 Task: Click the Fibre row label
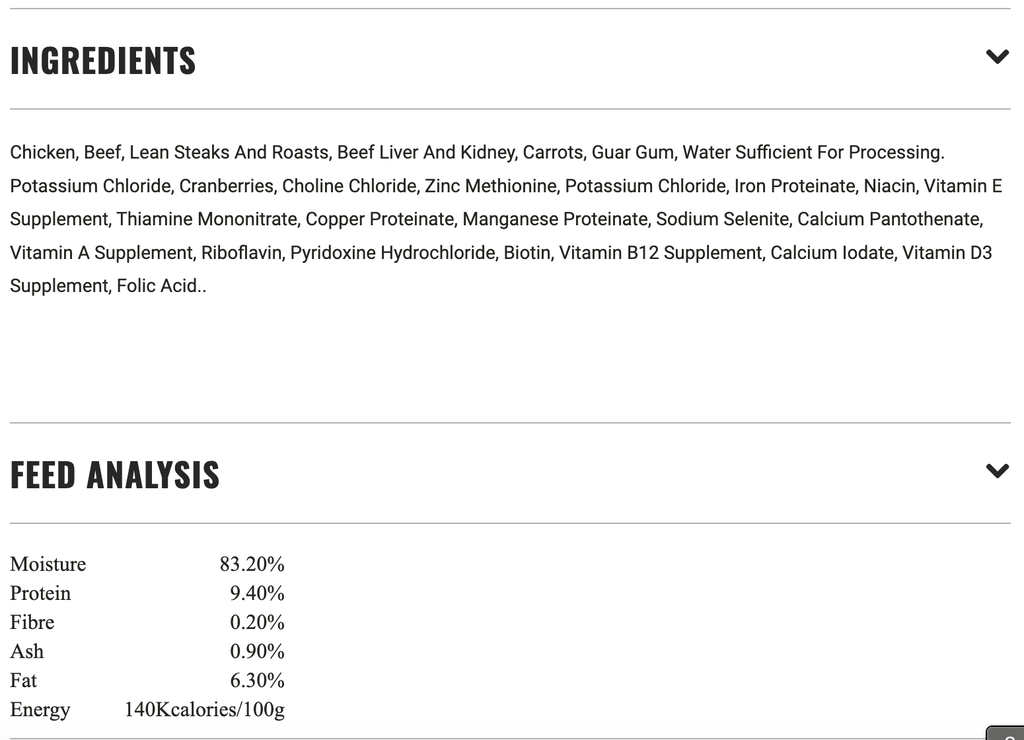pyautogui.click(x=32, y=622)
